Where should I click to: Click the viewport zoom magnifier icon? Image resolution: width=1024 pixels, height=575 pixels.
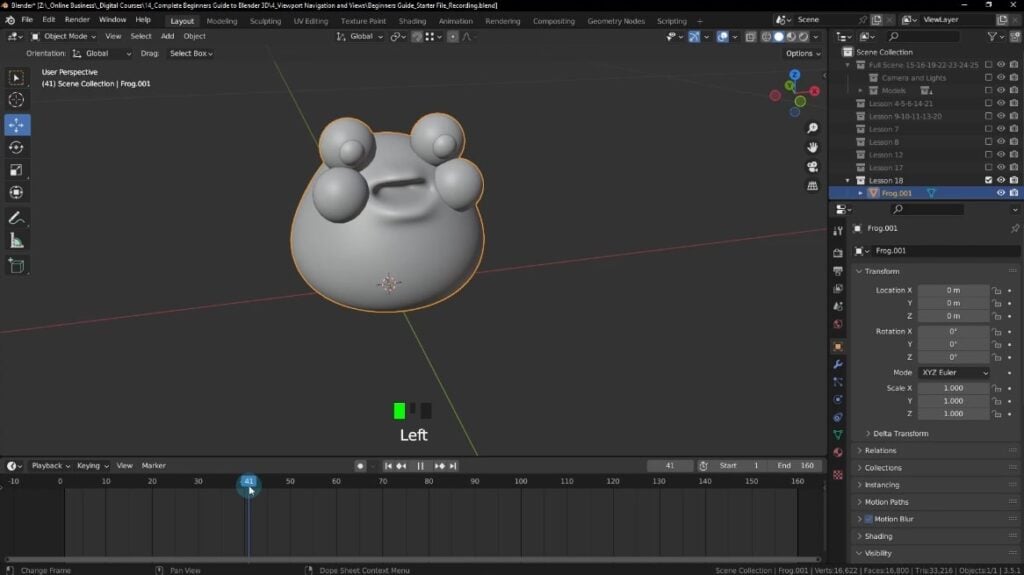click(813, 128)
